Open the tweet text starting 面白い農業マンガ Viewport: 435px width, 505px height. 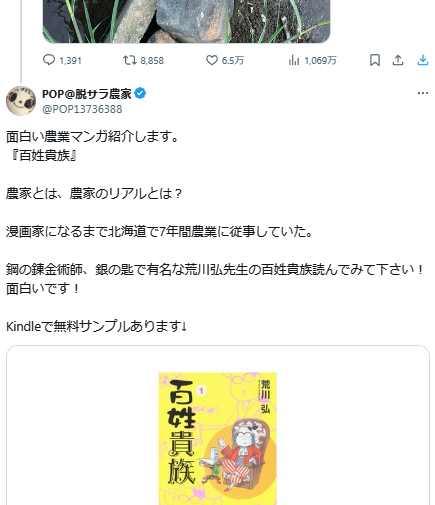(x=215, y=231)
